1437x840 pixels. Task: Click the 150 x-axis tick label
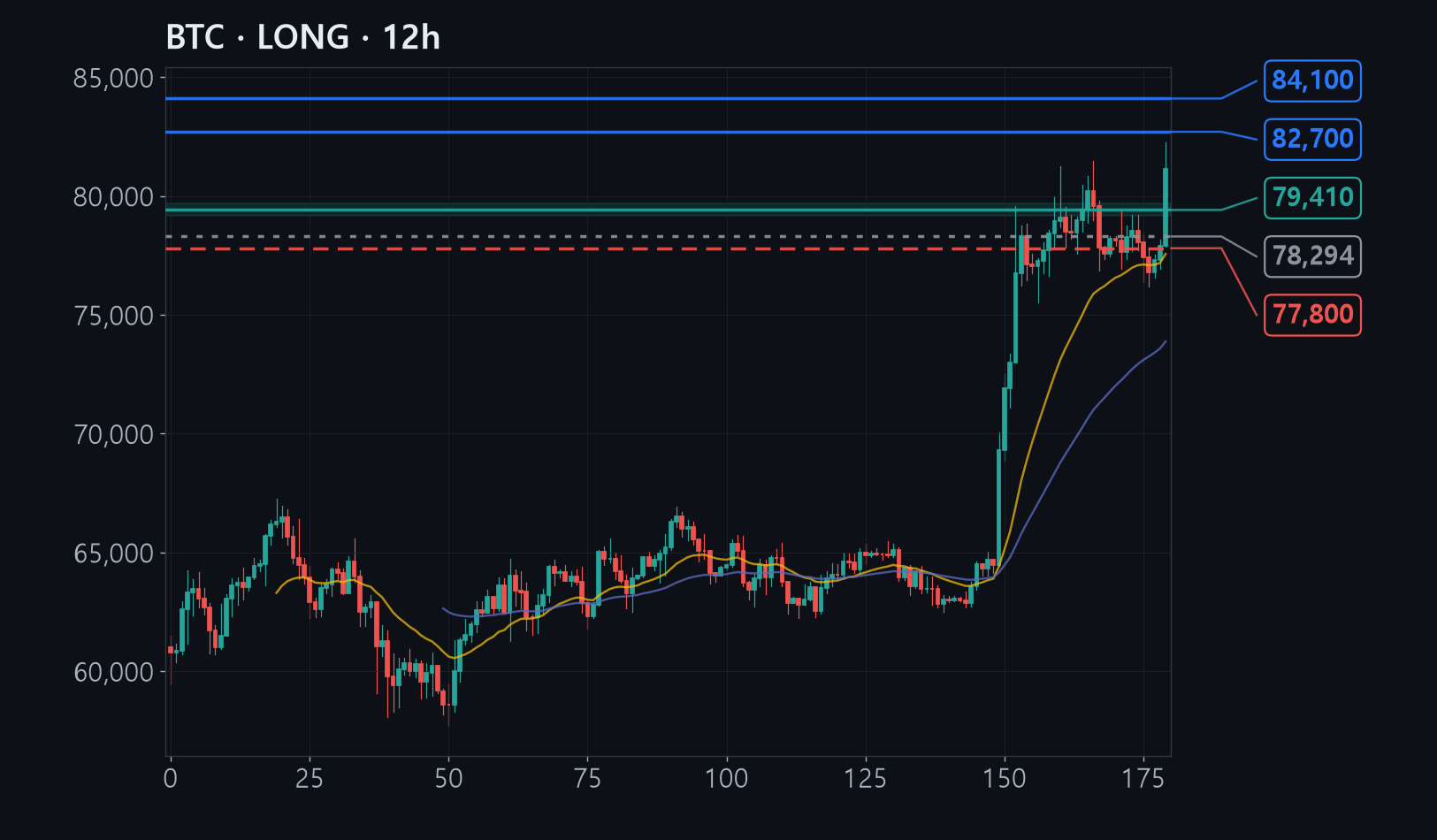[x=1005, y=779]
